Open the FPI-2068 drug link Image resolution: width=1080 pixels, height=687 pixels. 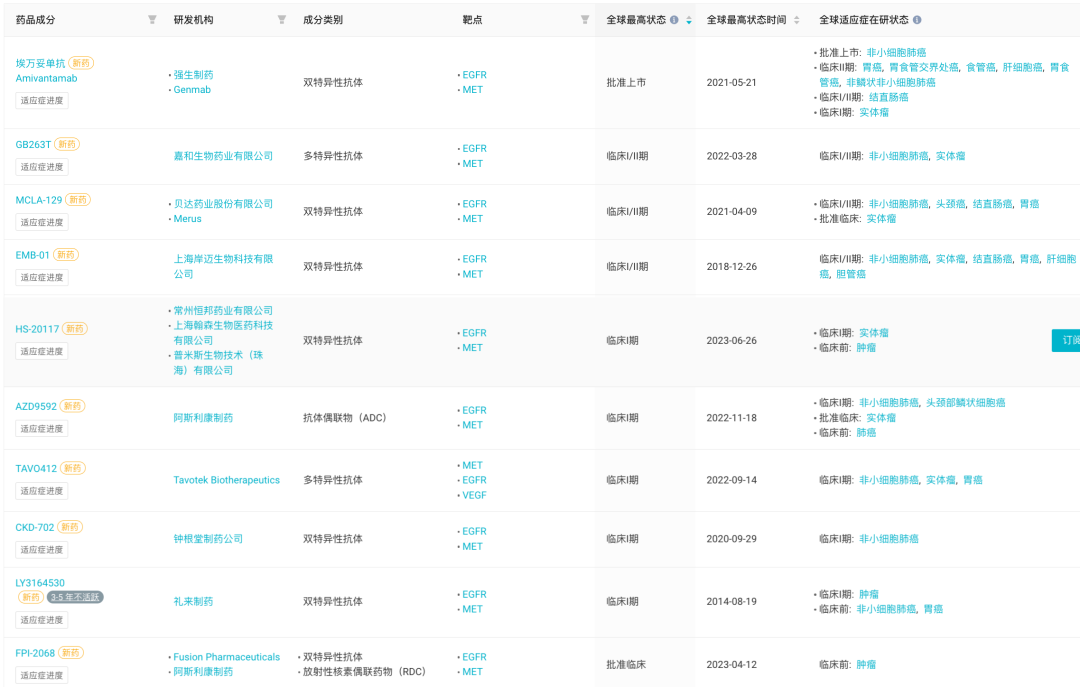pos(35,653)
